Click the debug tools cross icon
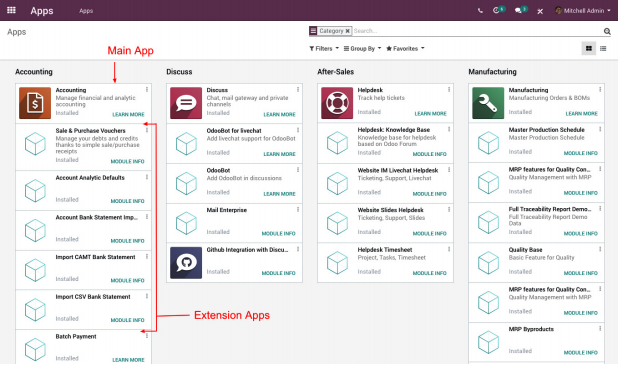This screenshot has width=618, height=367. (540, 11)
